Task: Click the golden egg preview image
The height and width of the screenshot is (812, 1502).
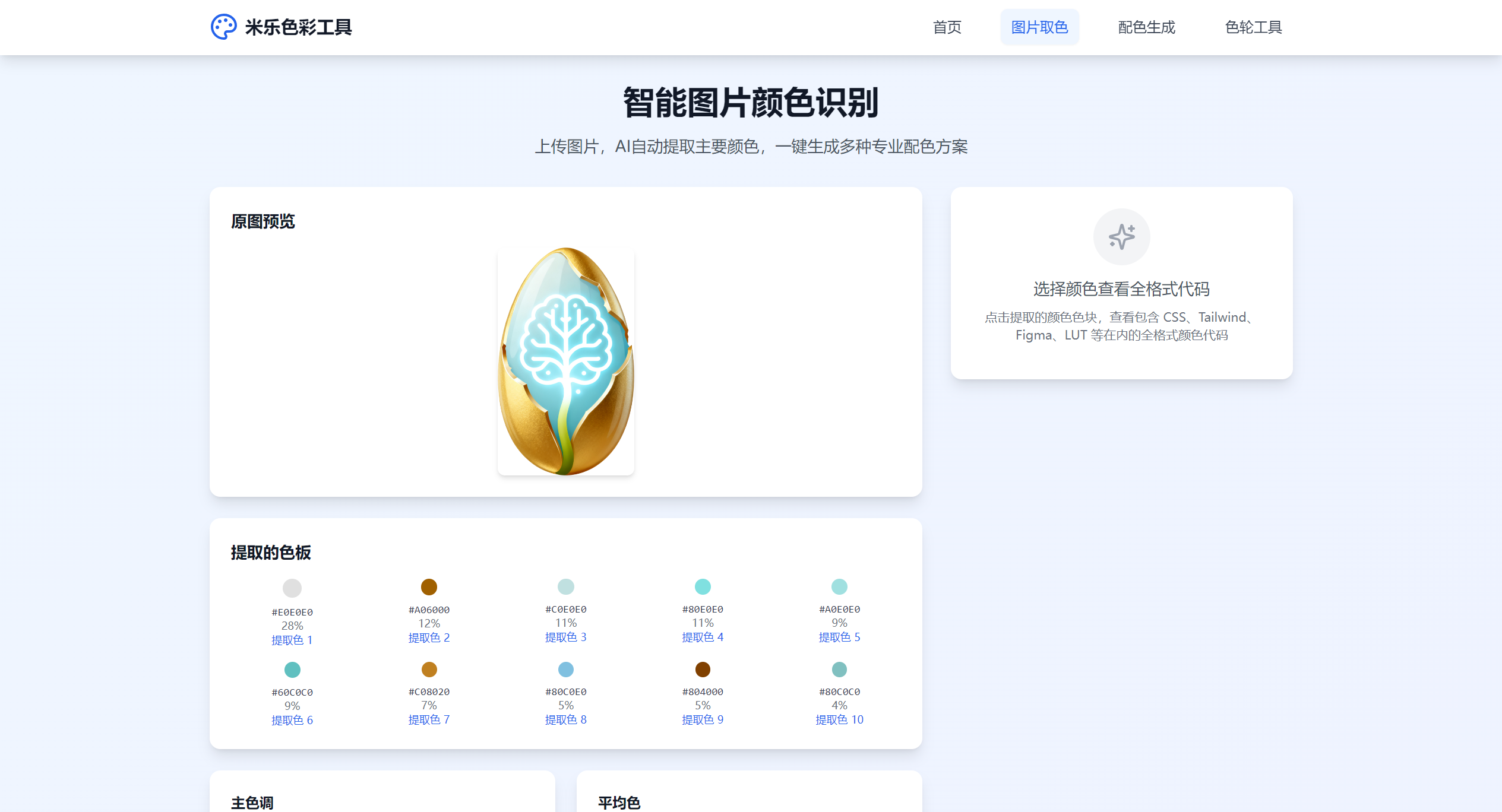Action: click(x=565, y=361)
